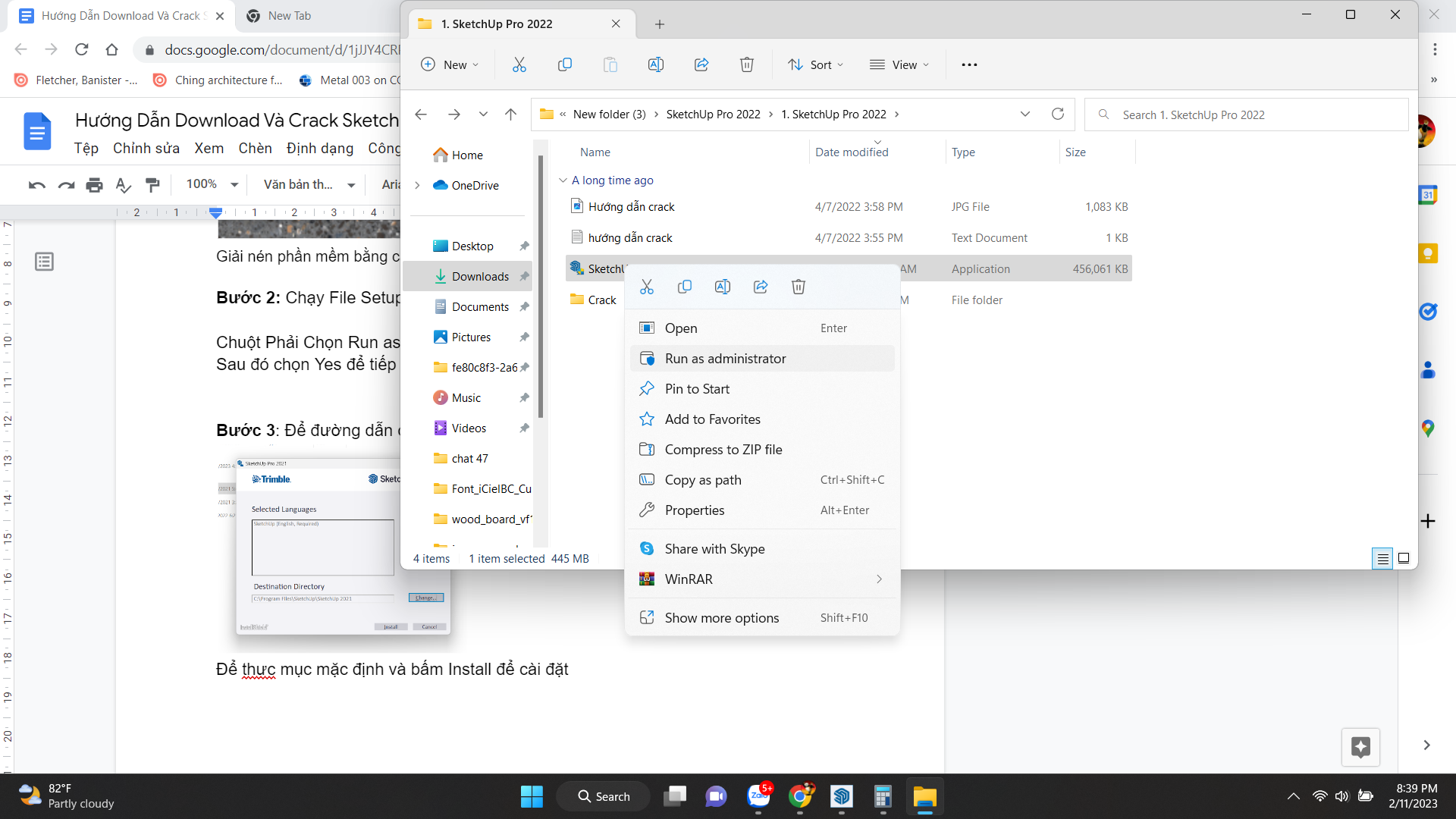
Task: Click the New button in File Explorer
Action: click(x=449, y=64)
